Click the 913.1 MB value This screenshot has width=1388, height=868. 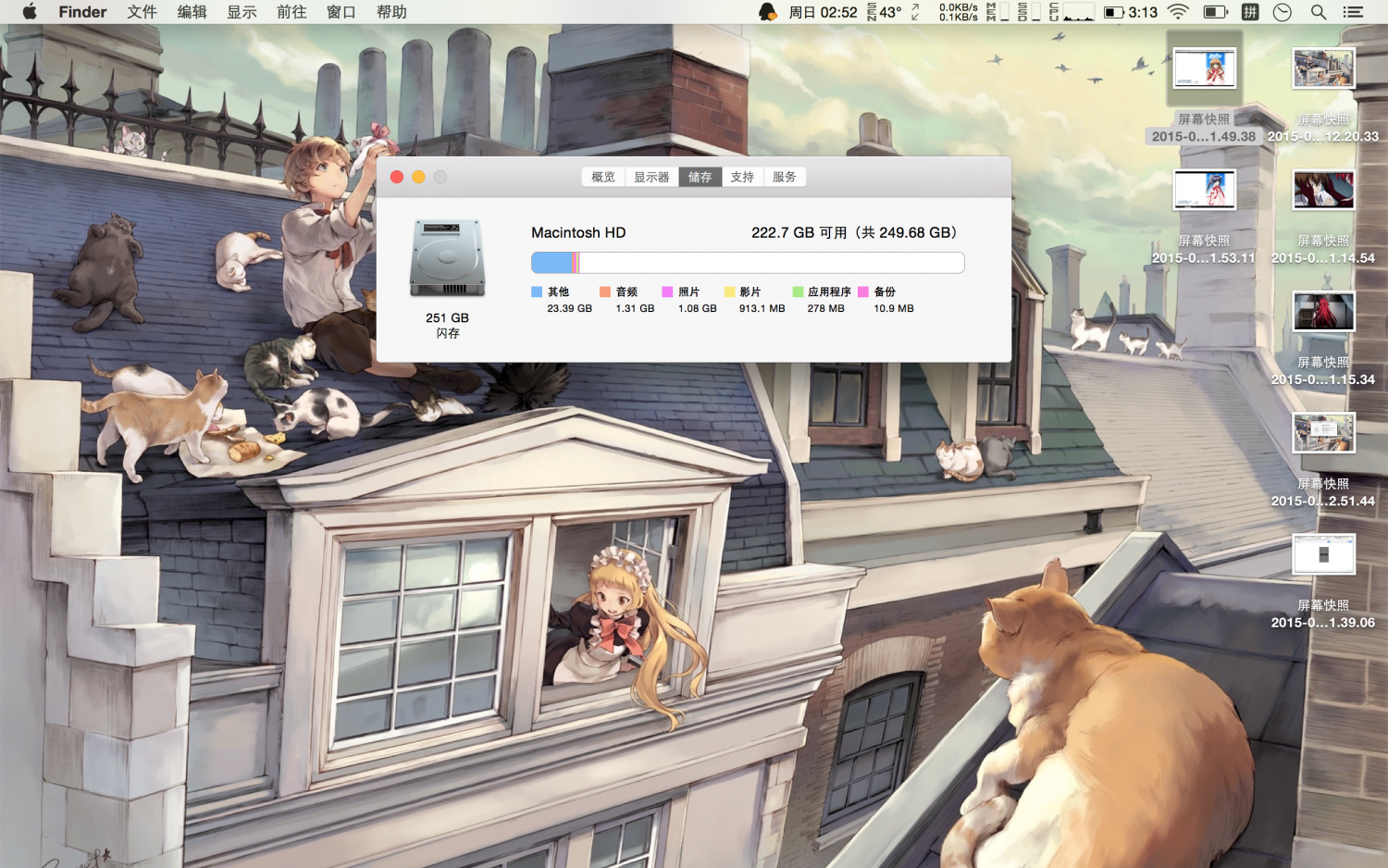click(x=762, y=308)
